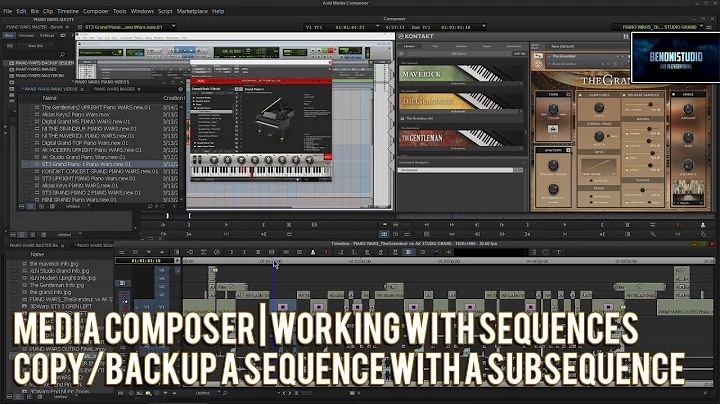The width and height of the screenshot is (720, 404).
Task: Click the down arrow icon in timeline toolbar
Action: tap(149, 252)
